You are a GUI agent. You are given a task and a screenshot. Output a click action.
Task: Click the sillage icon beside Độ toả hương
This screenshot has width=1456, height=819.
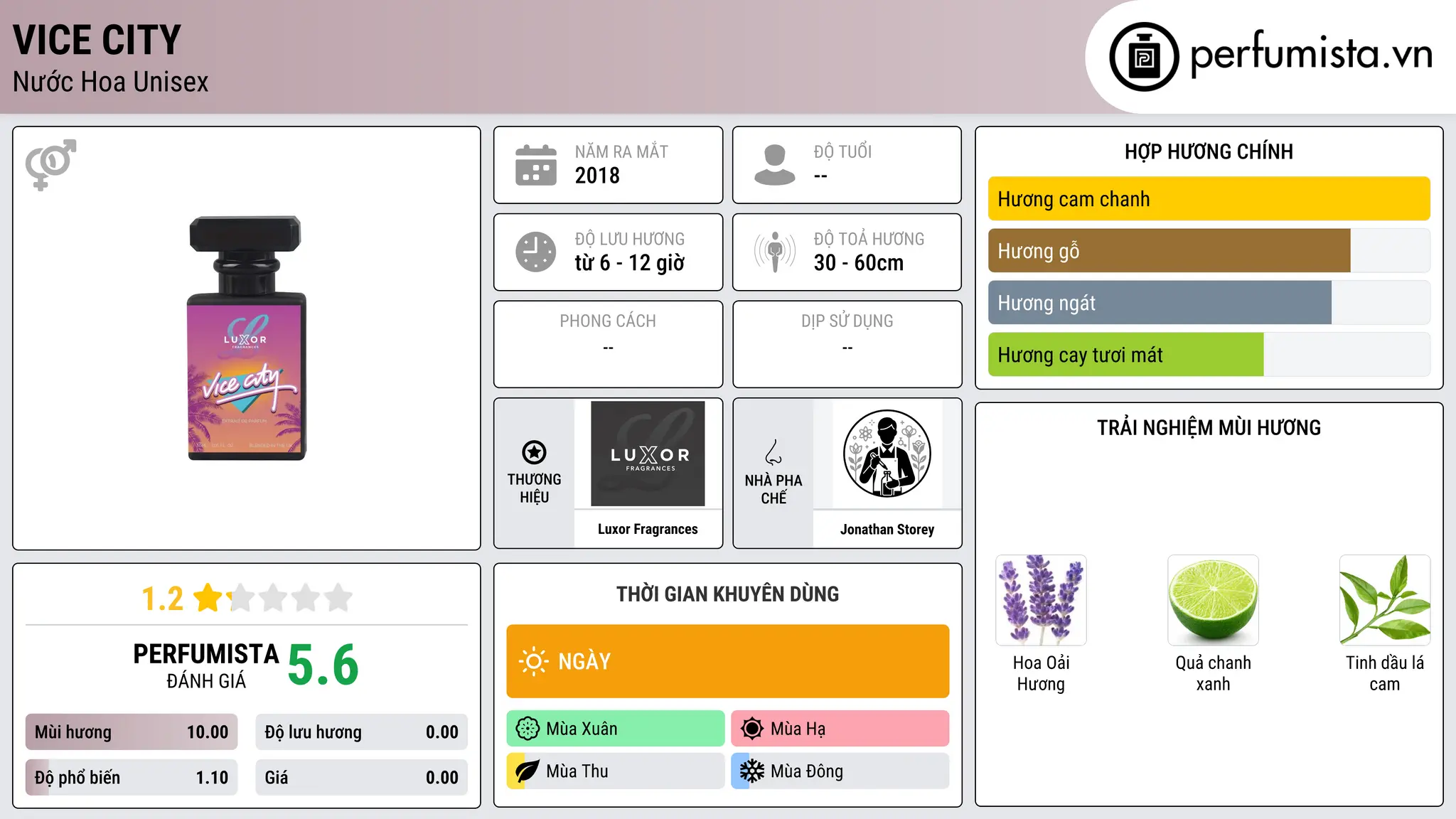click(x=774, y=252)
